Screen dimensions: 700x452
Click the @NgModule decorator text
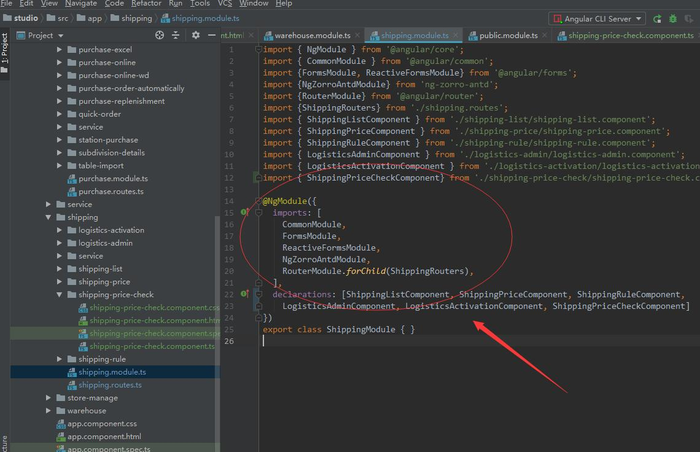tap(285, 201)
